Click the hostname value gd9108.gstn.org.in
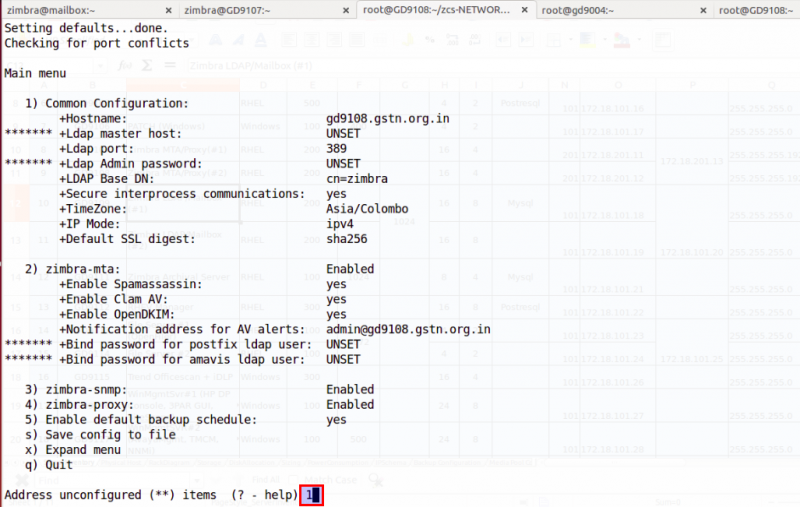800x507 pixels. click(x=388, y=119)
